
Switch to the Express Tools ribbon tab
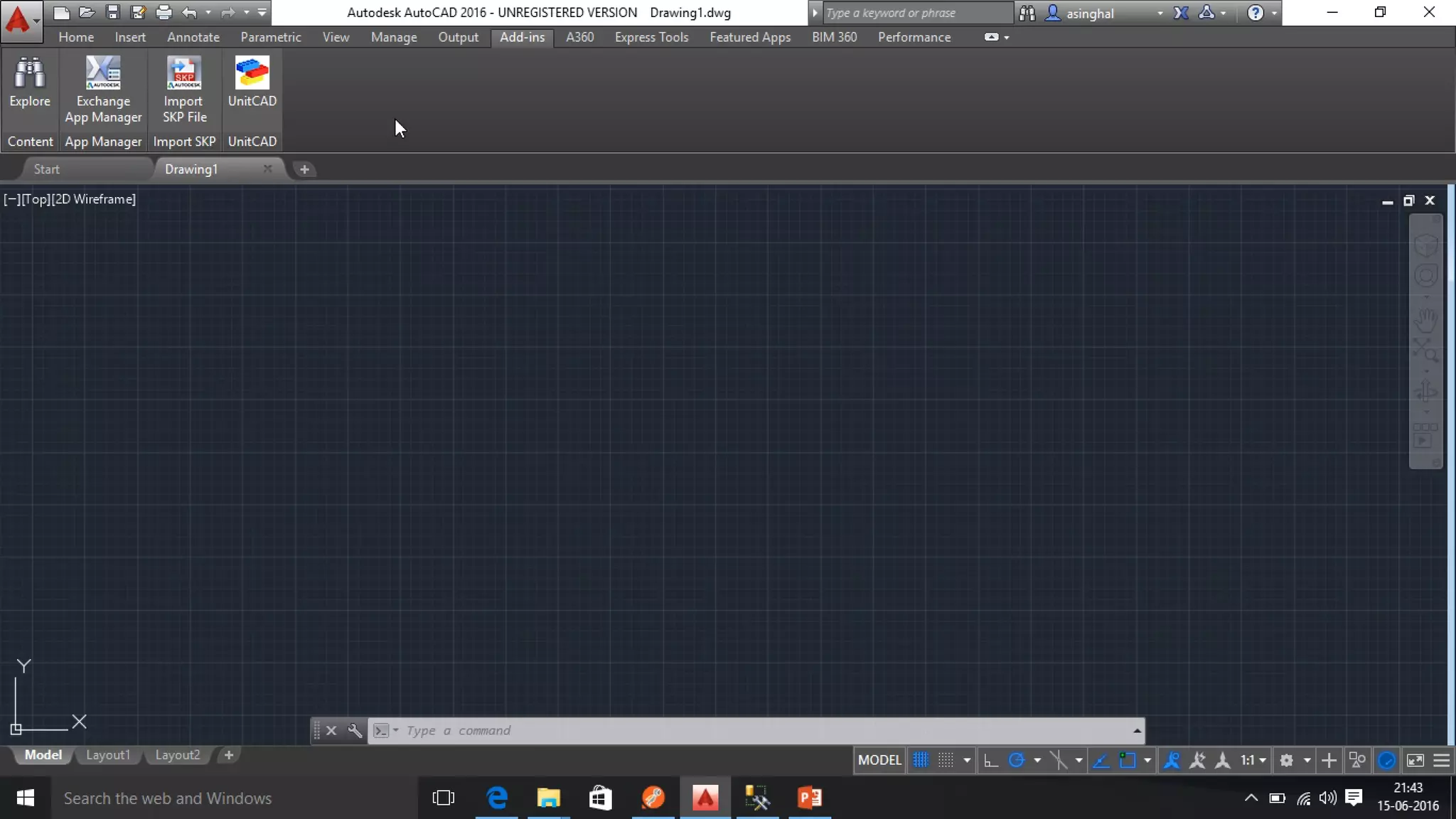click(651, 37)
